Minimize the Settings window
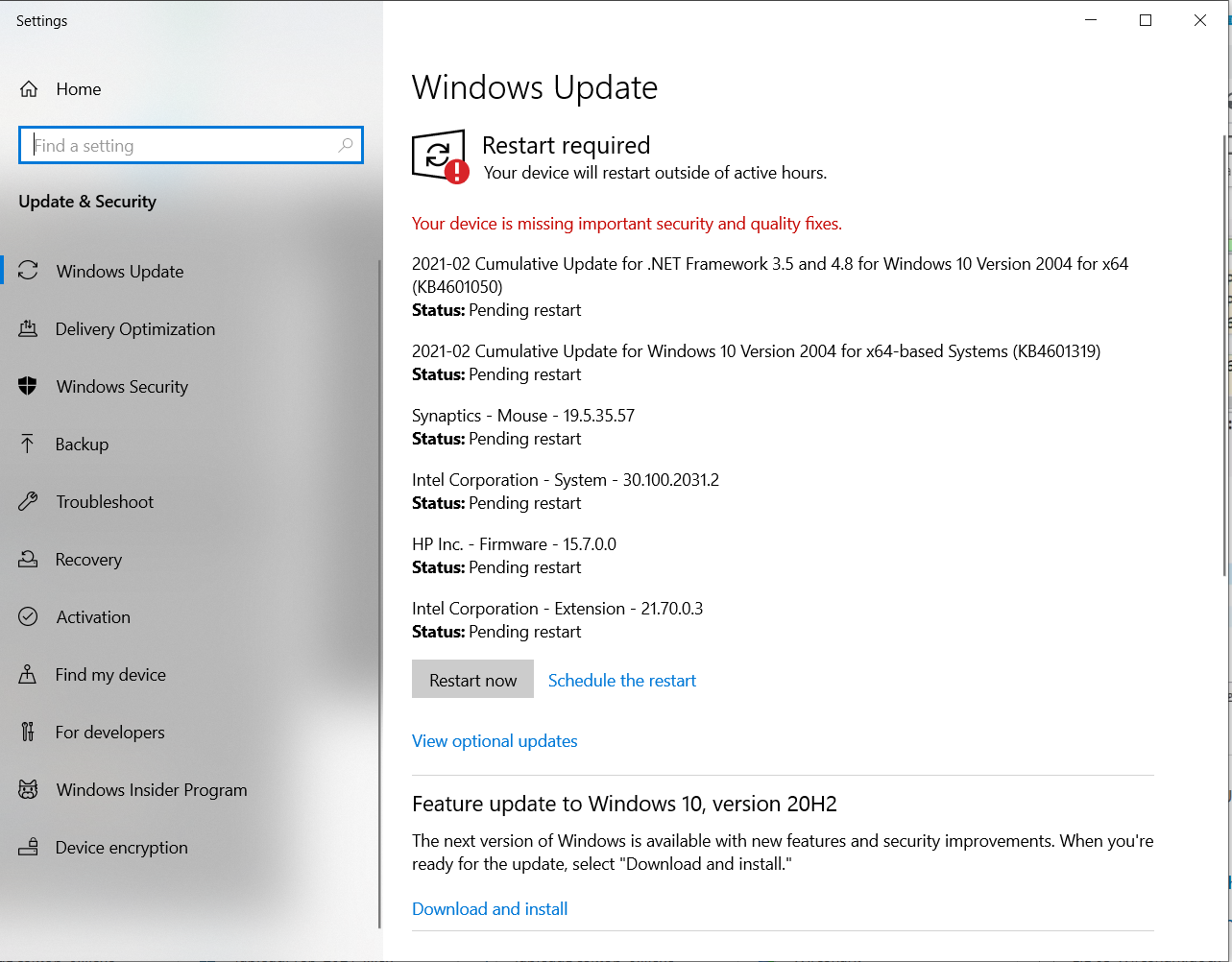The width and height of the screenshot is (1232, 962). pos(1091,20)
